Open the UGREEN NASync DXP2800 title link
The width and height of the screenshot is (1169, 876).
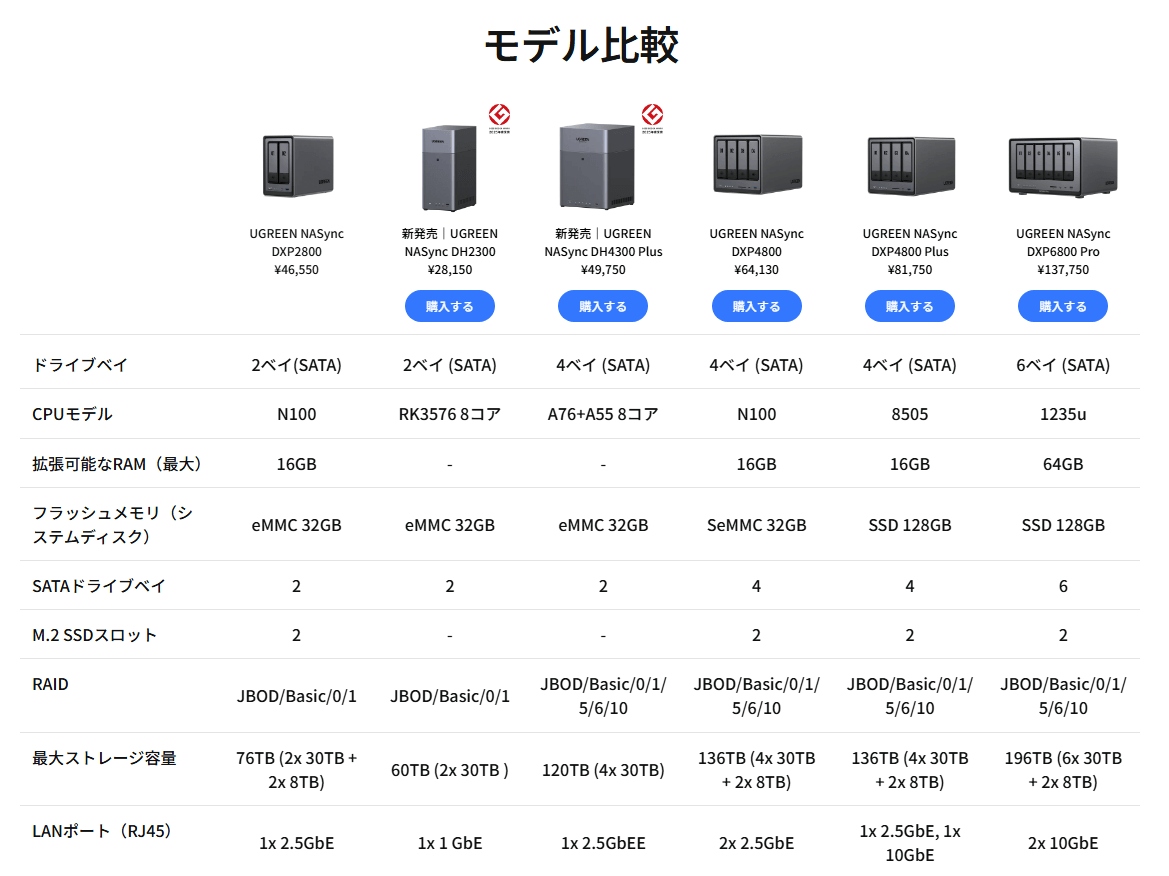point(296,243)
